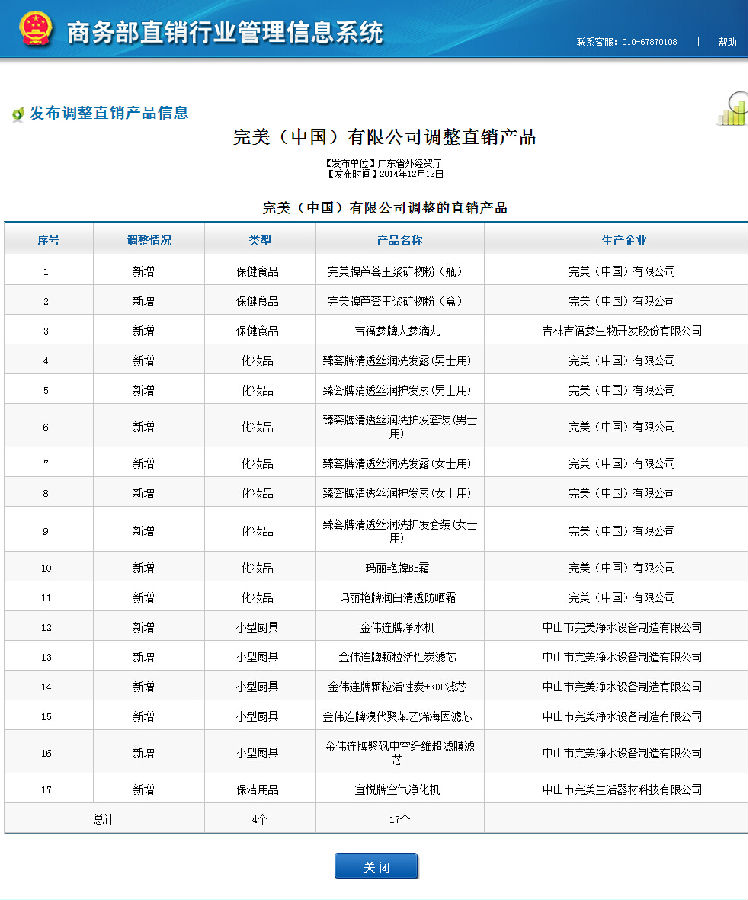
Task: Click the green leaf icon beside 发布调整直销产品信息
Action: pyautogui.click(x=18, y=114)
